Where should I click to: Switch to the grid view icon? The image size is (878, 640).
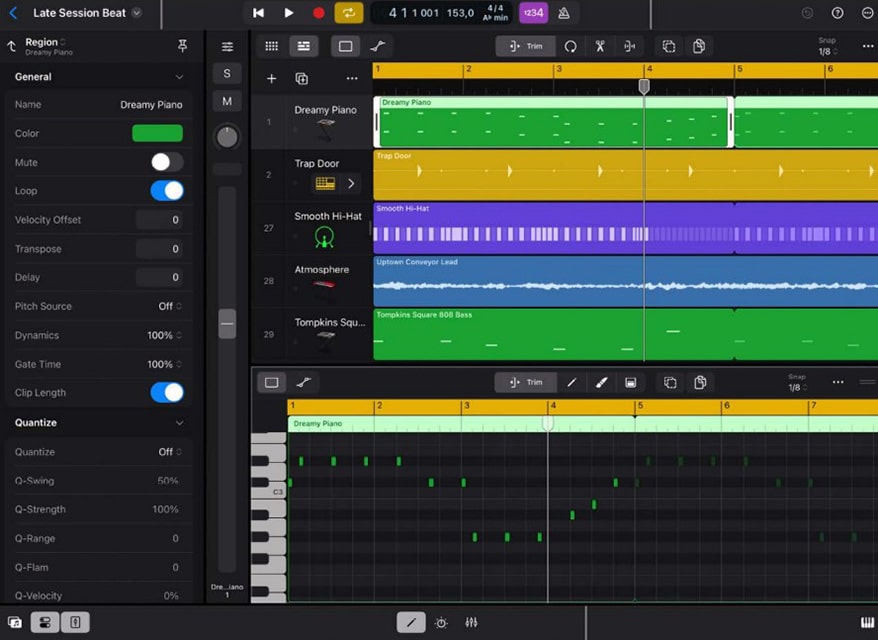coord(272,46)
